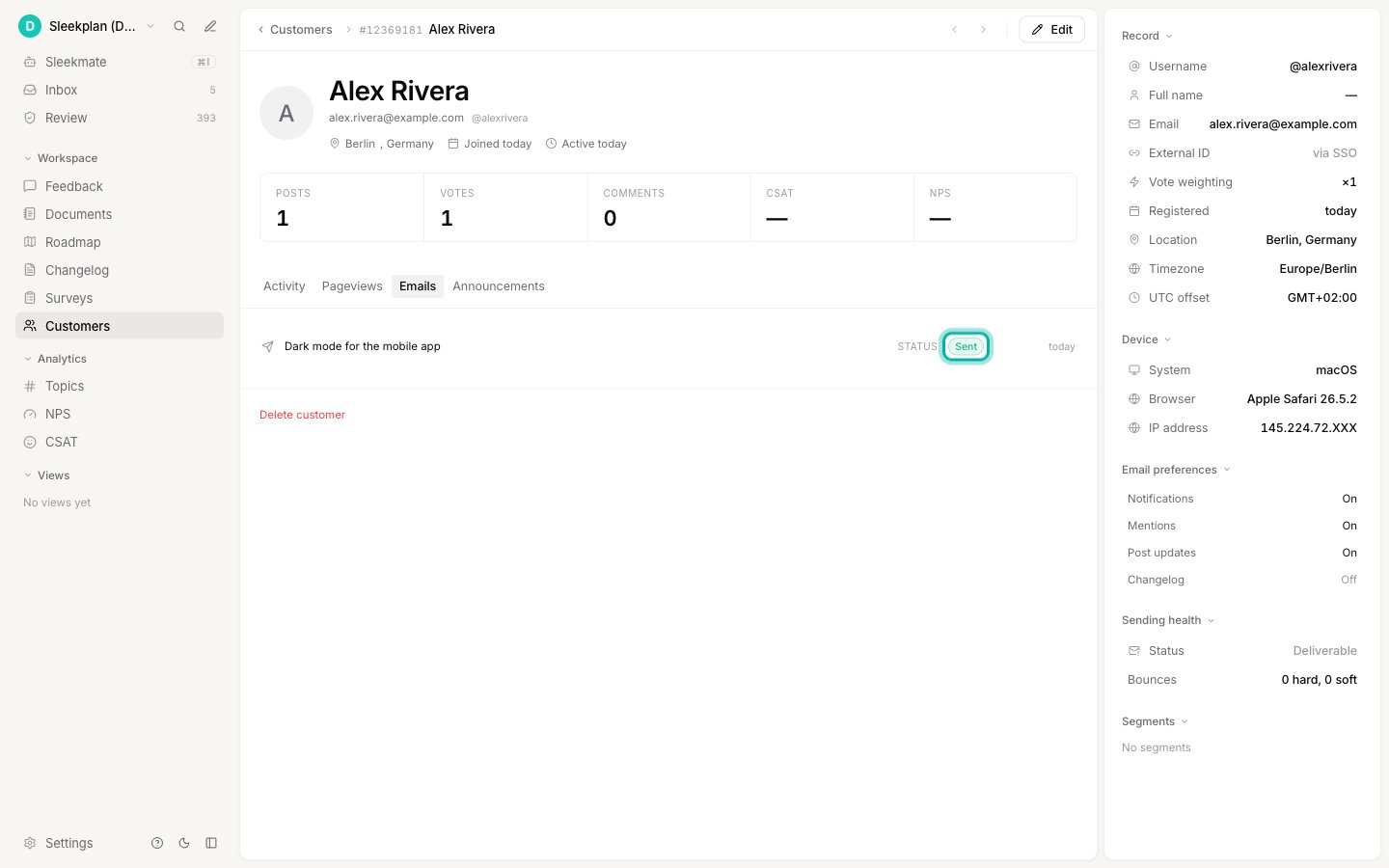Go to previous customer arrow
Screen dimensions: 1389x868
955,30
